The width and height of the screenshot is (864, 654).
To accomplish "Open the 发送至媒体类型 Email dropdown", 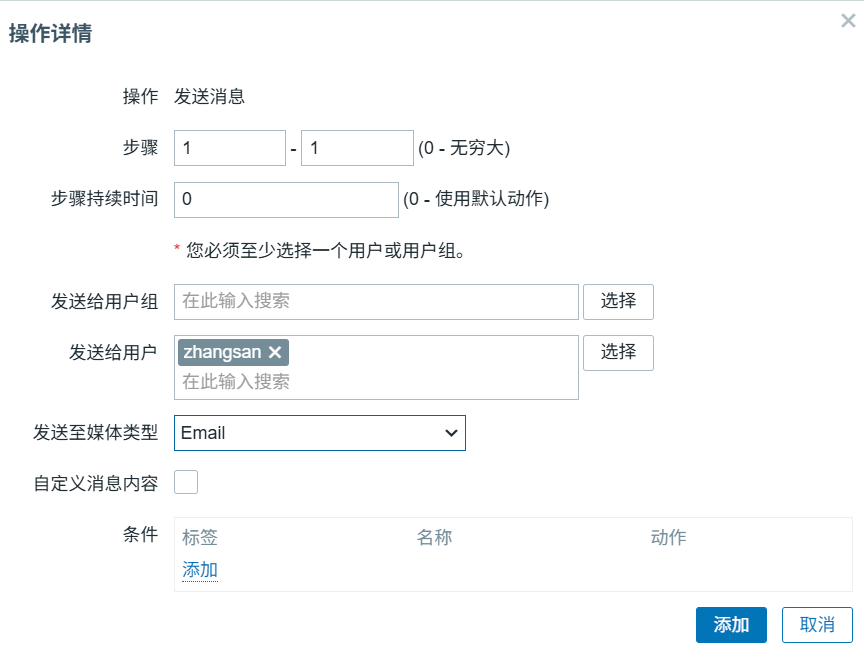I will click(x=320, y=433).
